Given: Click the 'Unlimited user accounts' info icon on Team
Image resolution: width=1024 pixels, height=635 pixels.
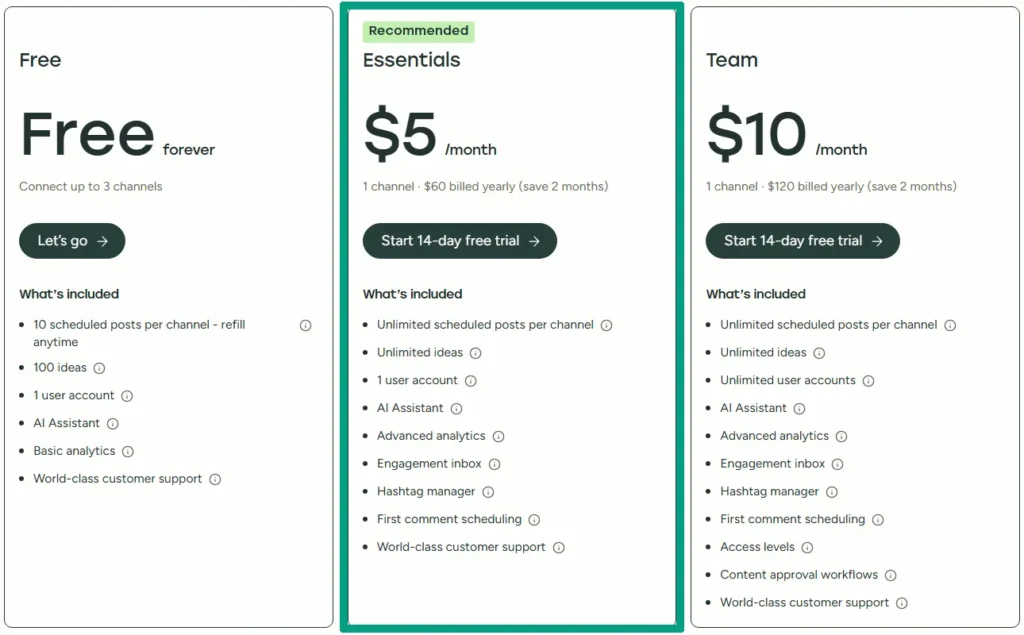Looking at the screenshot, I should tap(869, 380).
